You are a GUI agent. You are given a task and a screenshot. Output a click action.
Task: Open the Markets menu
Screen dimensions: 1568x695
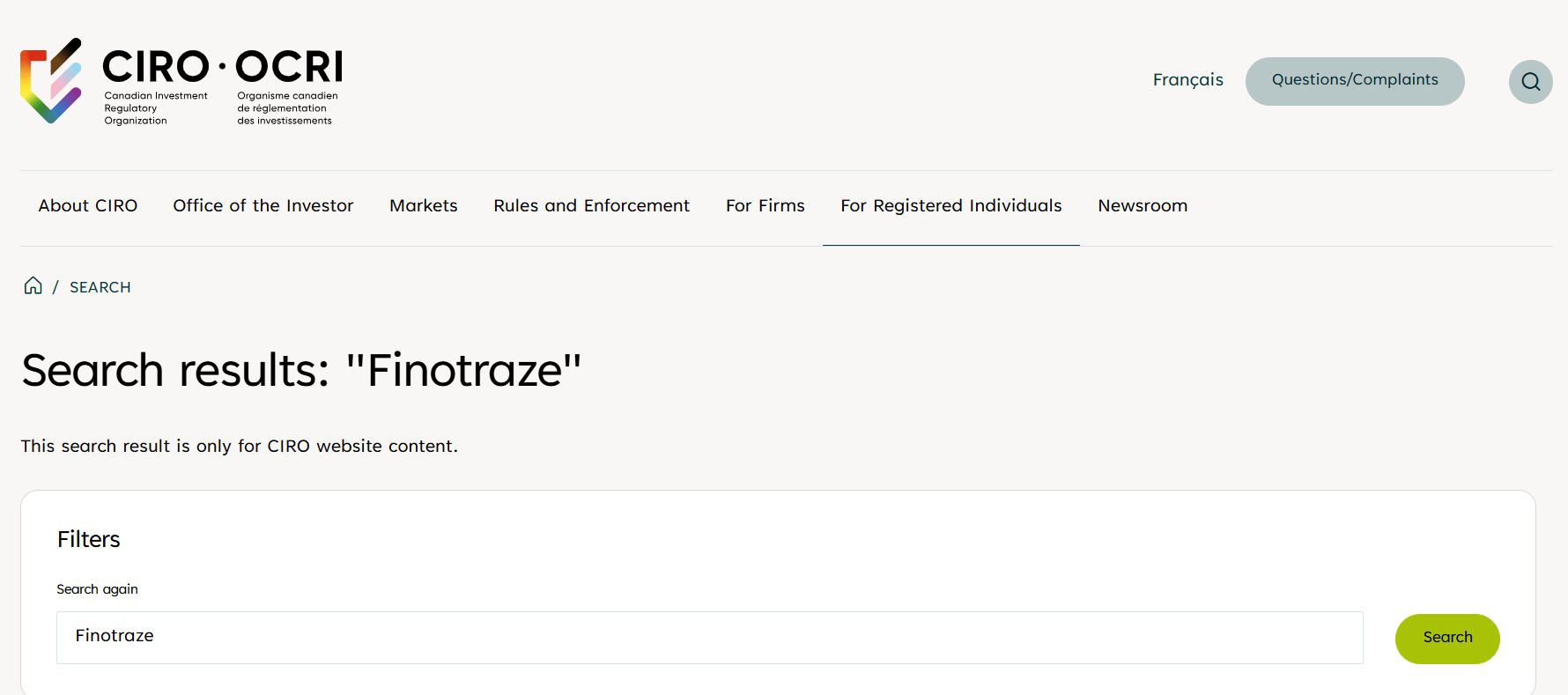coord(424,206)
